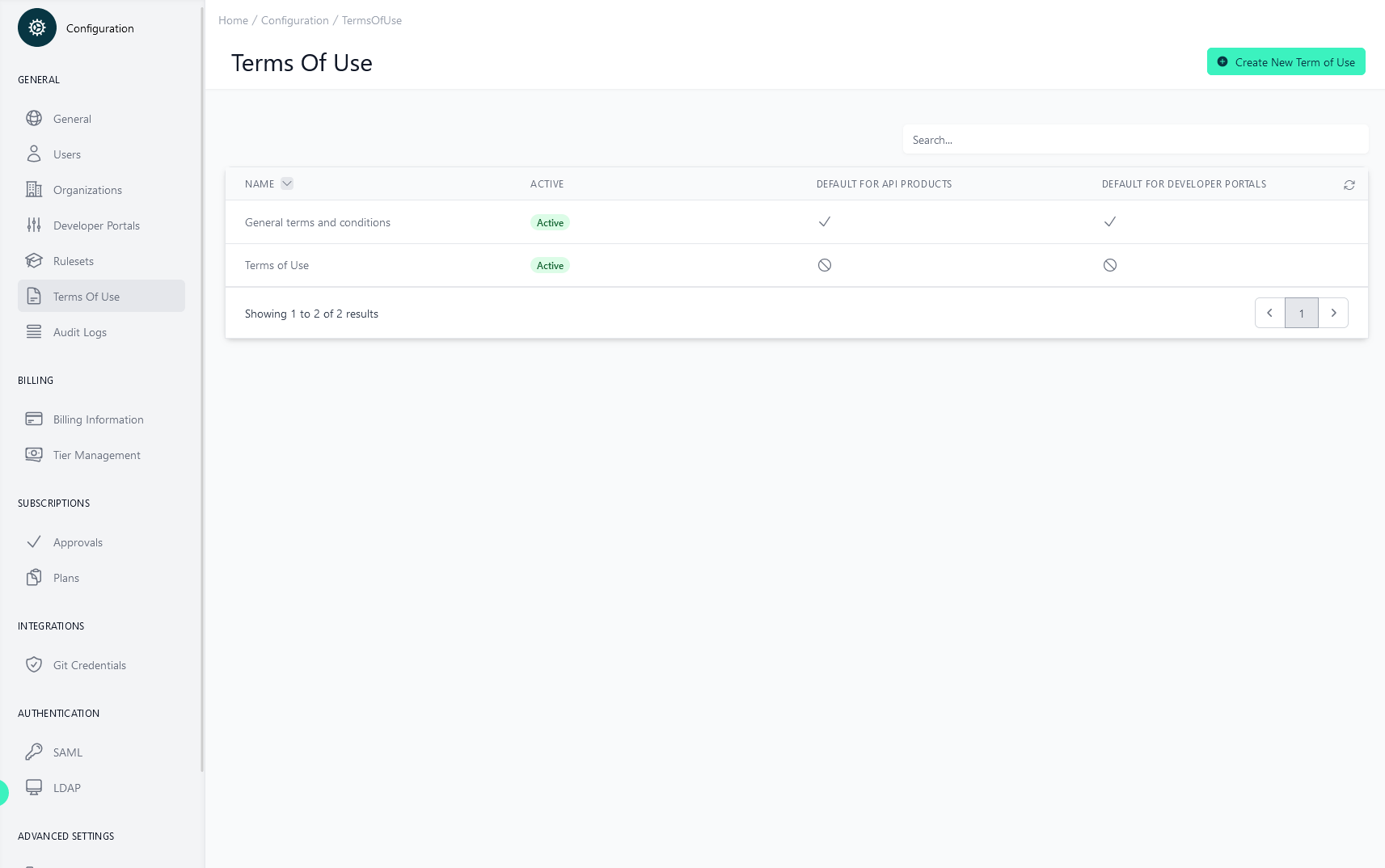Open the Tier Management section
Image resolution: width=1385 pixels, height=868 pixels.
tap(96, 454)
